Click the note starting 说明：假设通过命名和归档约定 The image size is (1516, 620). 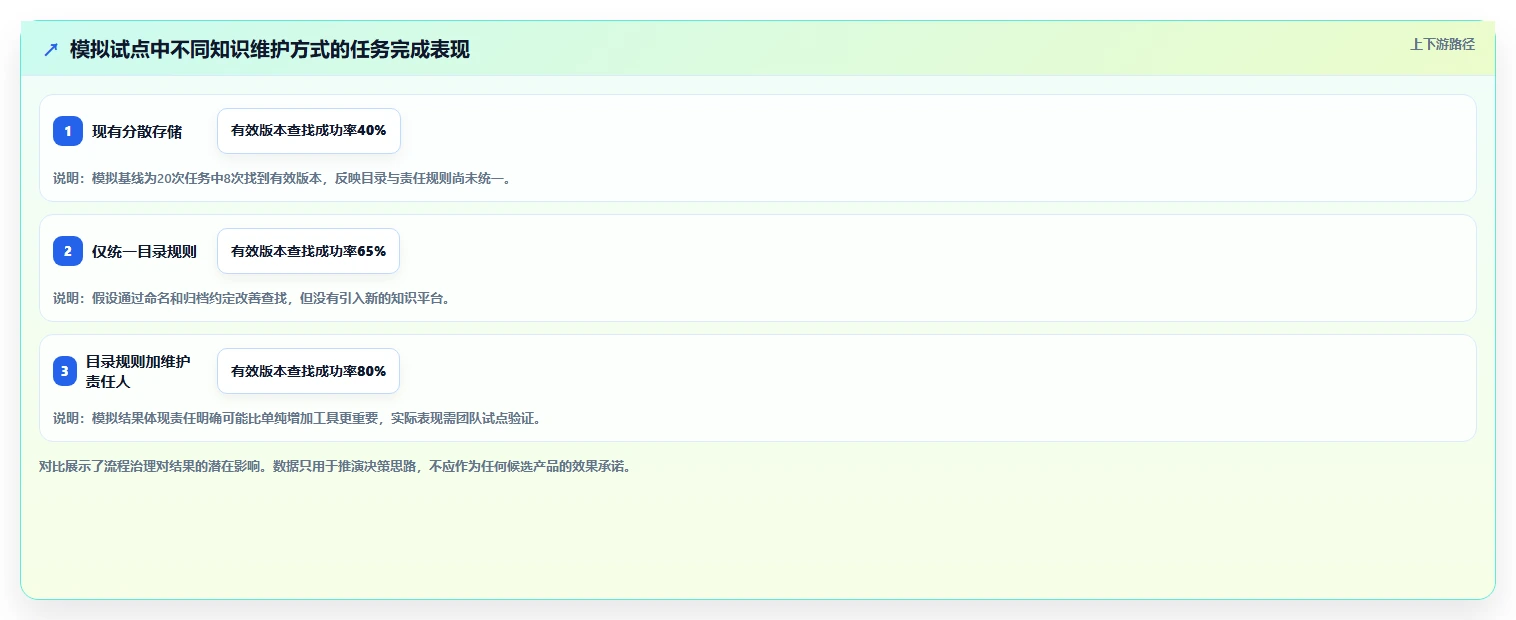[x=252, y=298]
